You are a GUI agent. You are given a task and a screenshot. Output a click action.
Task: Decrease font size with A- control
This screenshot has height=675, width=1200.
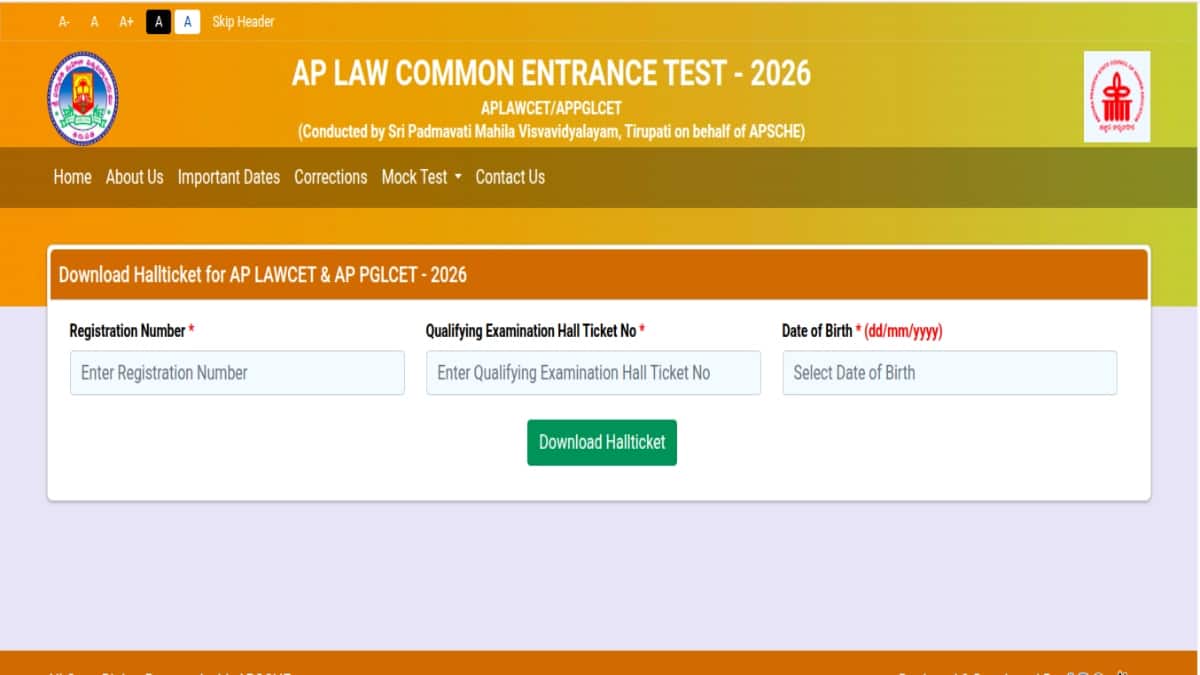(64, 22)
